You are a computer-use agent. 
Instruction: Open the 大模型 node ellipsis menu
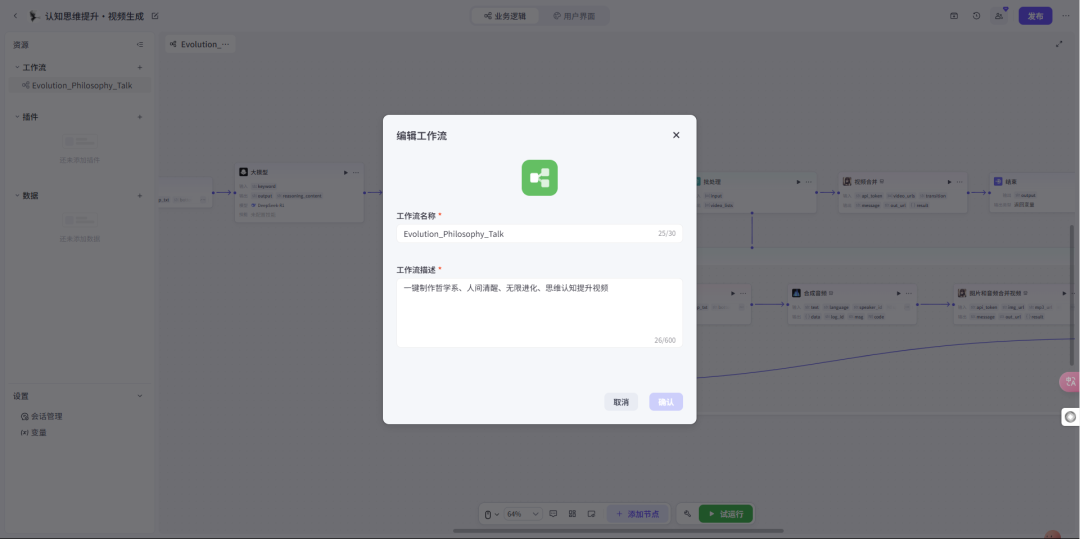pyautogui.click(x=356, y=172)
